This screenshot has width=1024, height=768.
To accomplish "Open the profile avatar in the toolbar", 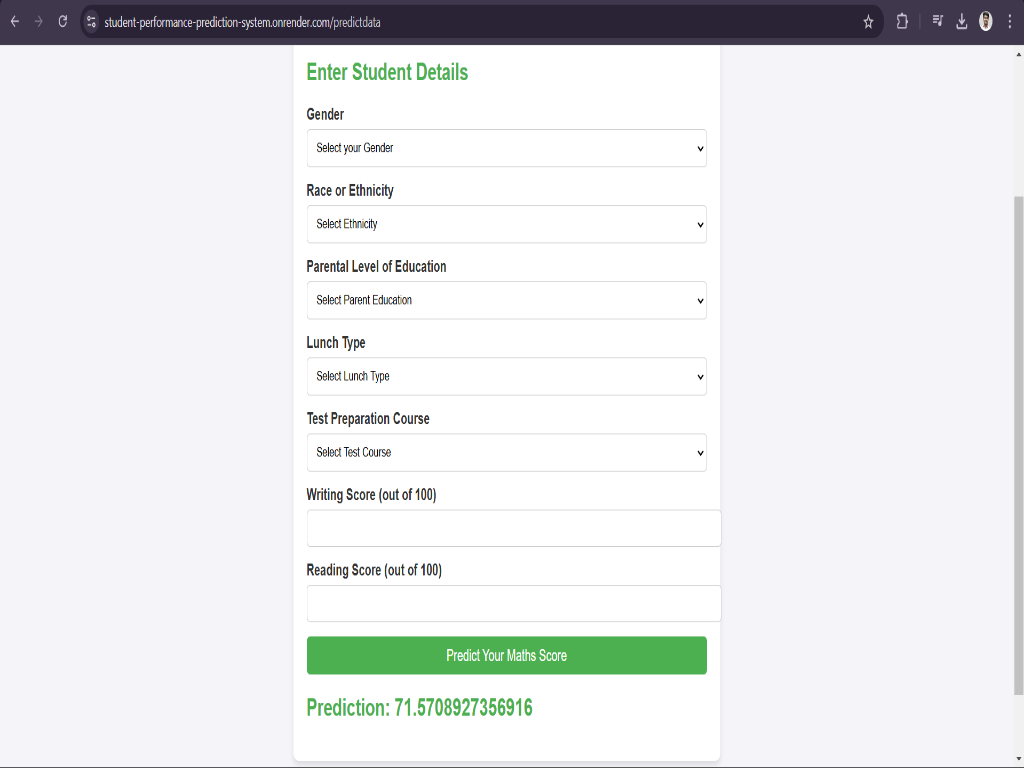I will [x=985, y=22].
